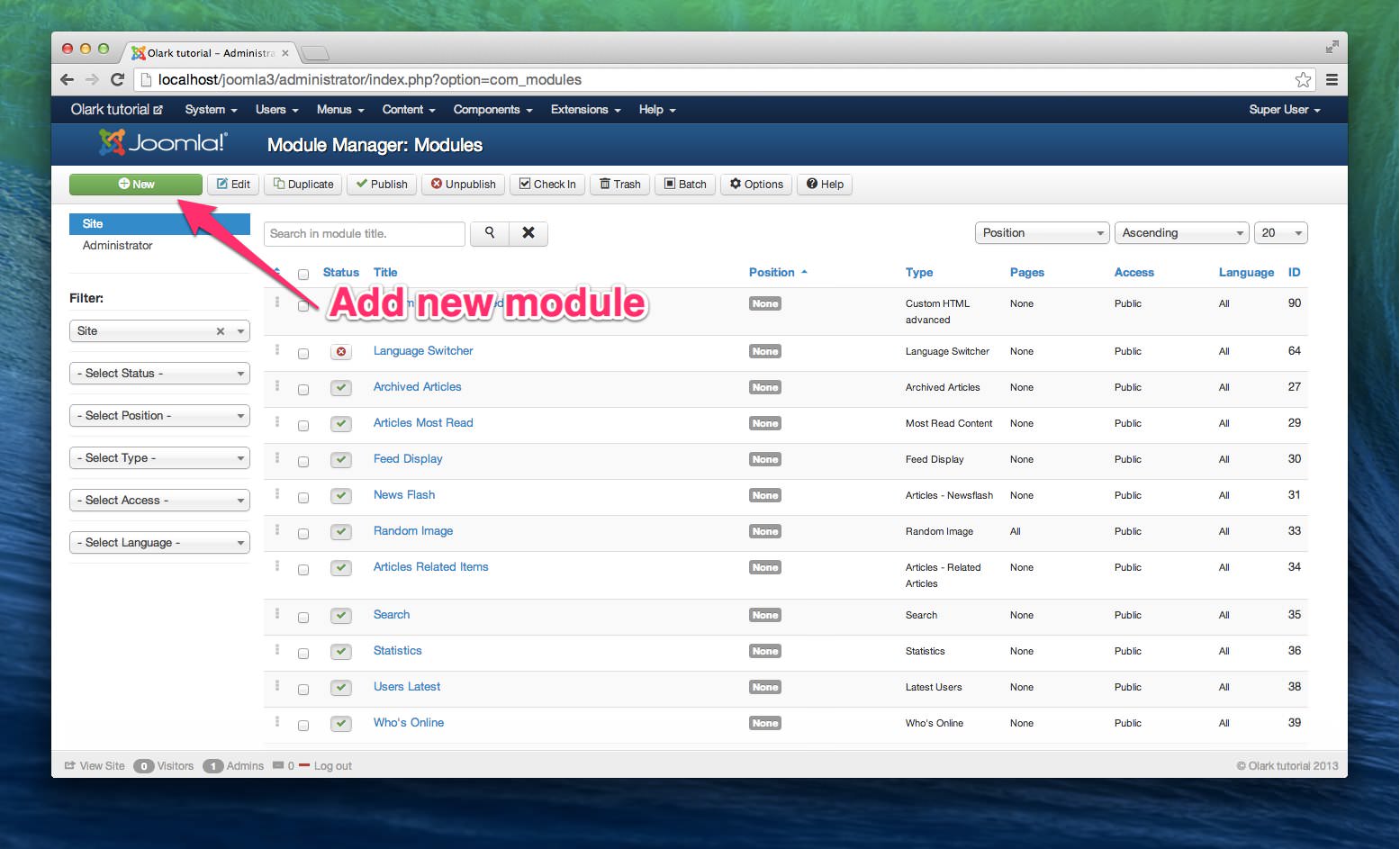The height and width of the screenshot is (849, 1400).
Task: Click the Duplicate toolbar button
Action: pyautogui.click(x=303, y=185)
